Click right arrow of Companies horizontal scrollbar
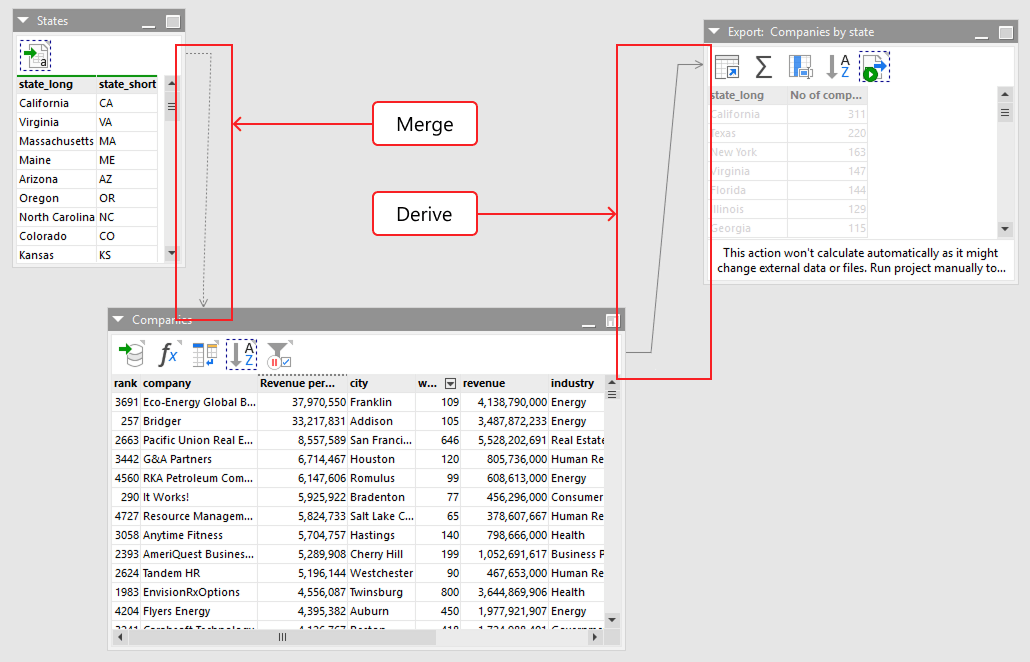Screen dimensions: 1030x662 pyautogui.click(x=594, y=637)
